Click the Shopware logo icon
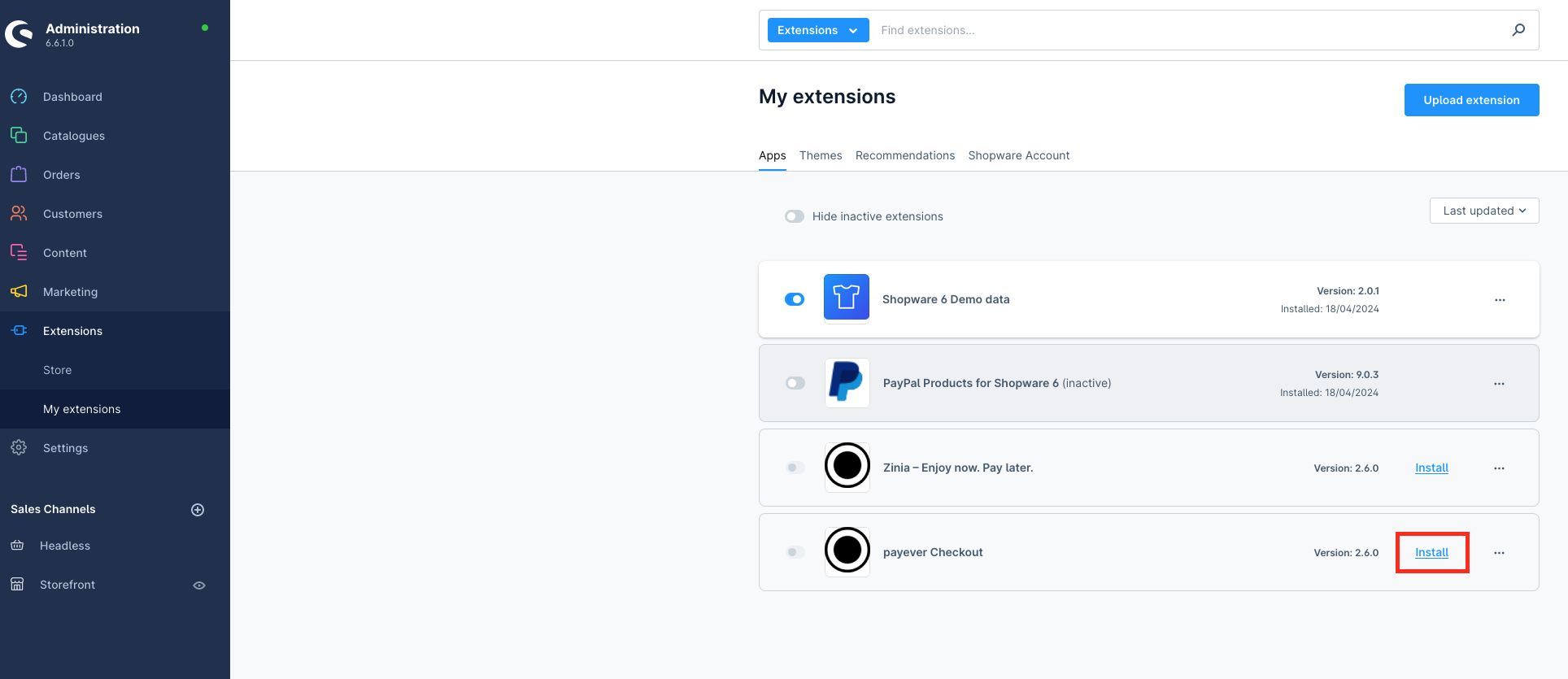1568x679 pixels. tap(19, 34)
